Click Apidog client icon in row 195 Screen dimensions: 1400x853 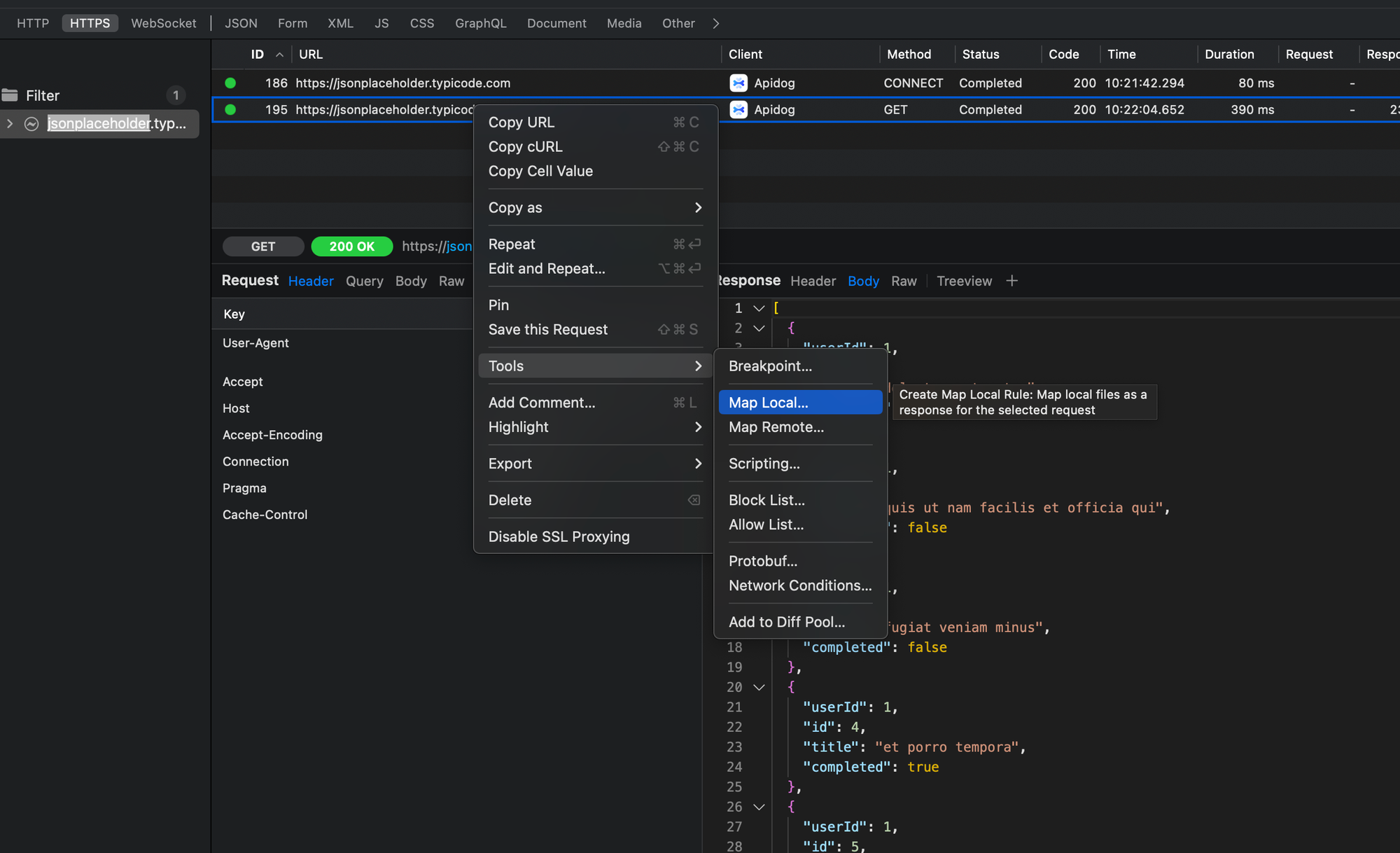tap(738, 109)
